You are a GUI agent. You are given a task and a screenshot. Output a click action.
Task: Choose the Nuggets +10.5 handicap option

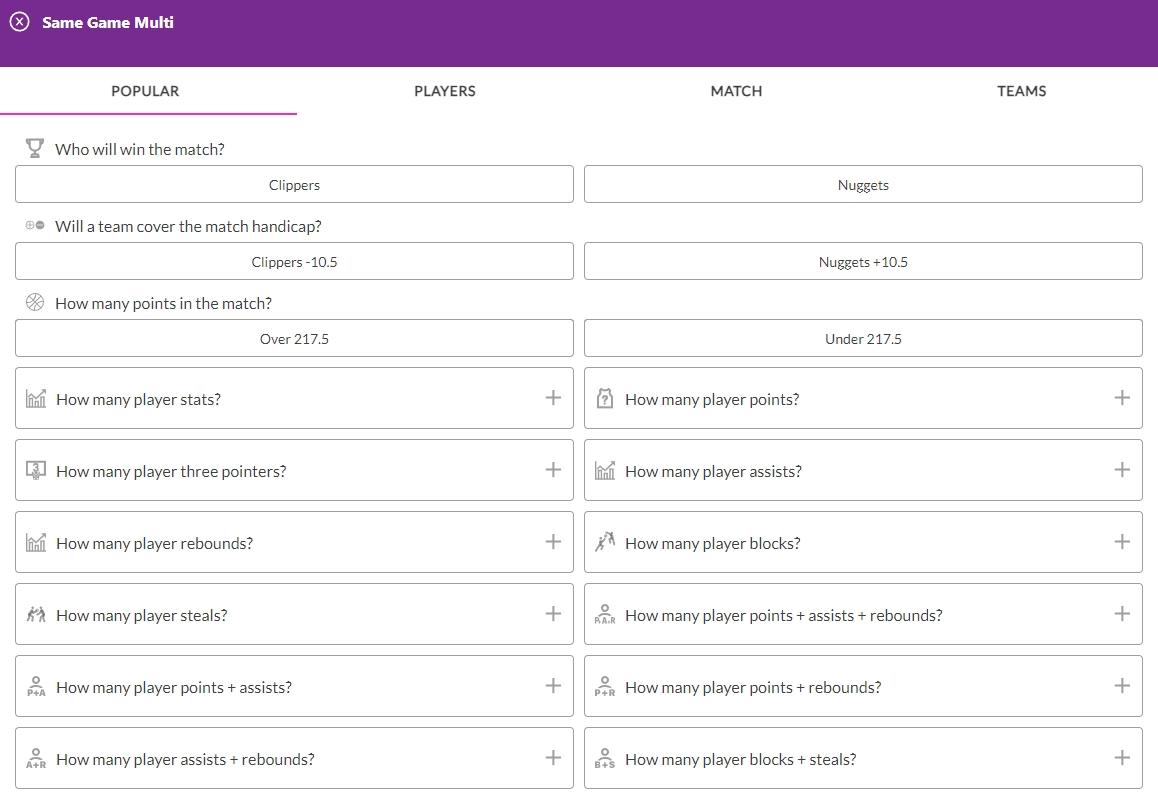(863, 262)
